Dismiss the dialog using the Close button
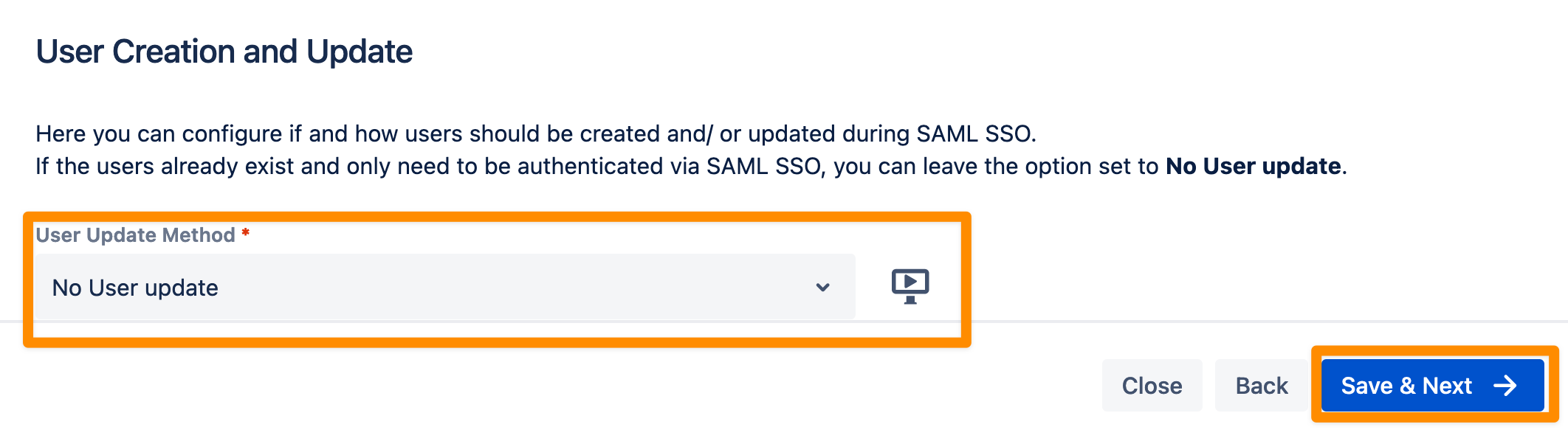Screen dimensions: 1568x441 (1152, 386)
